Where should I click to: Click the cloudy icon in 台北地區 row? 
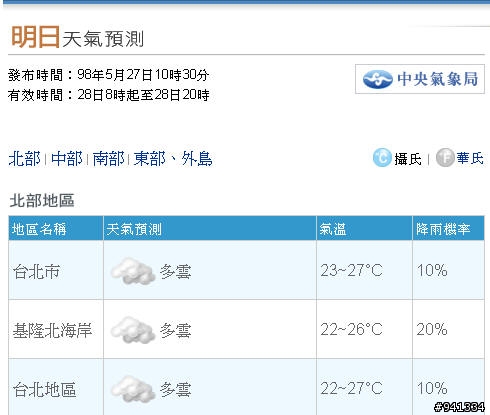point(133,389)
